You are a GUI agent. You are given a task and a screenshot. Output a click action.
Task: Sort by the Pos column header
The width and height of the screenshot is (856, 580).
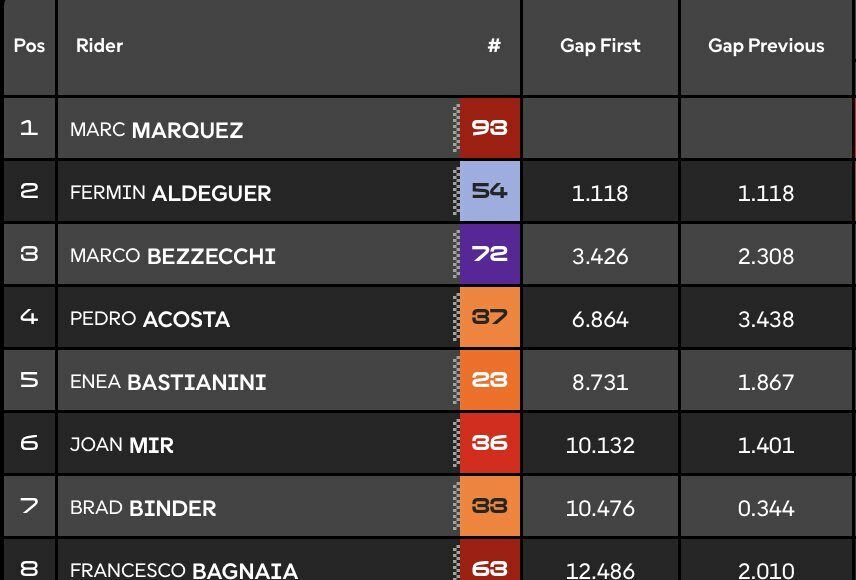coord(29,46)
